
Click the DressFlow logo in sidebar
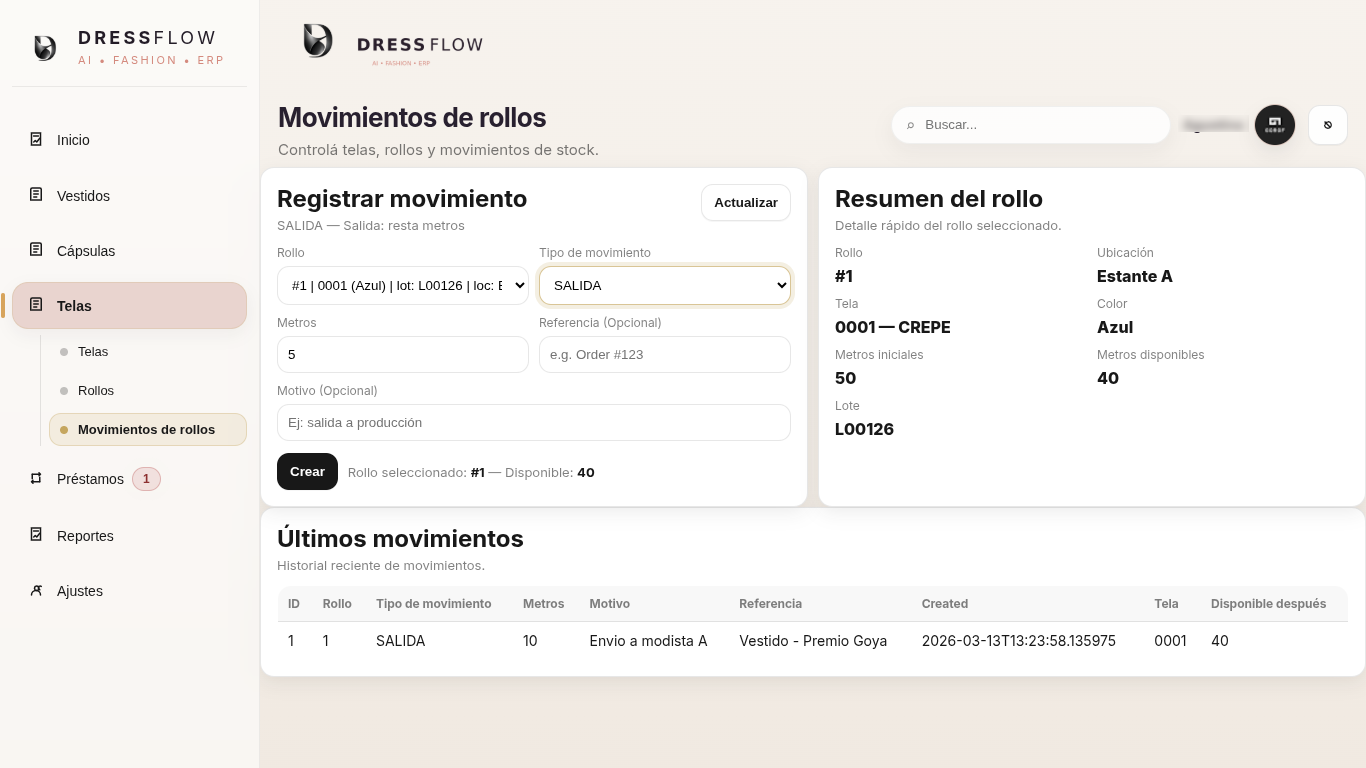(x=45, y=48)
